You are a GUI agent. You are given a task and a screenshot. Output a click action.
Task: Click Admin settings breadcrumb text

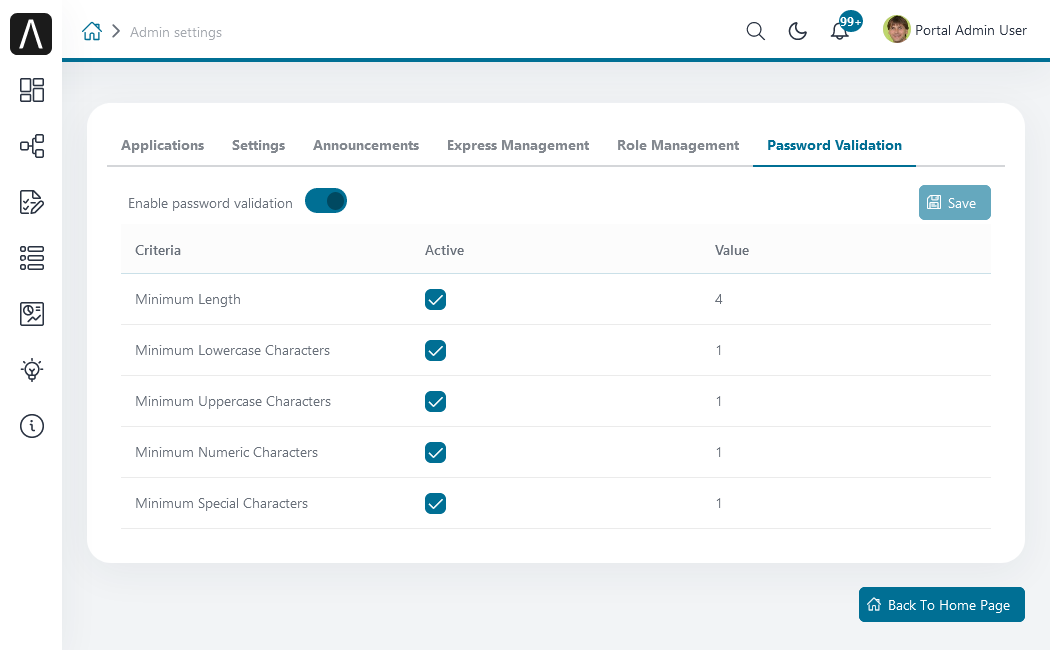tap(175, 32)
